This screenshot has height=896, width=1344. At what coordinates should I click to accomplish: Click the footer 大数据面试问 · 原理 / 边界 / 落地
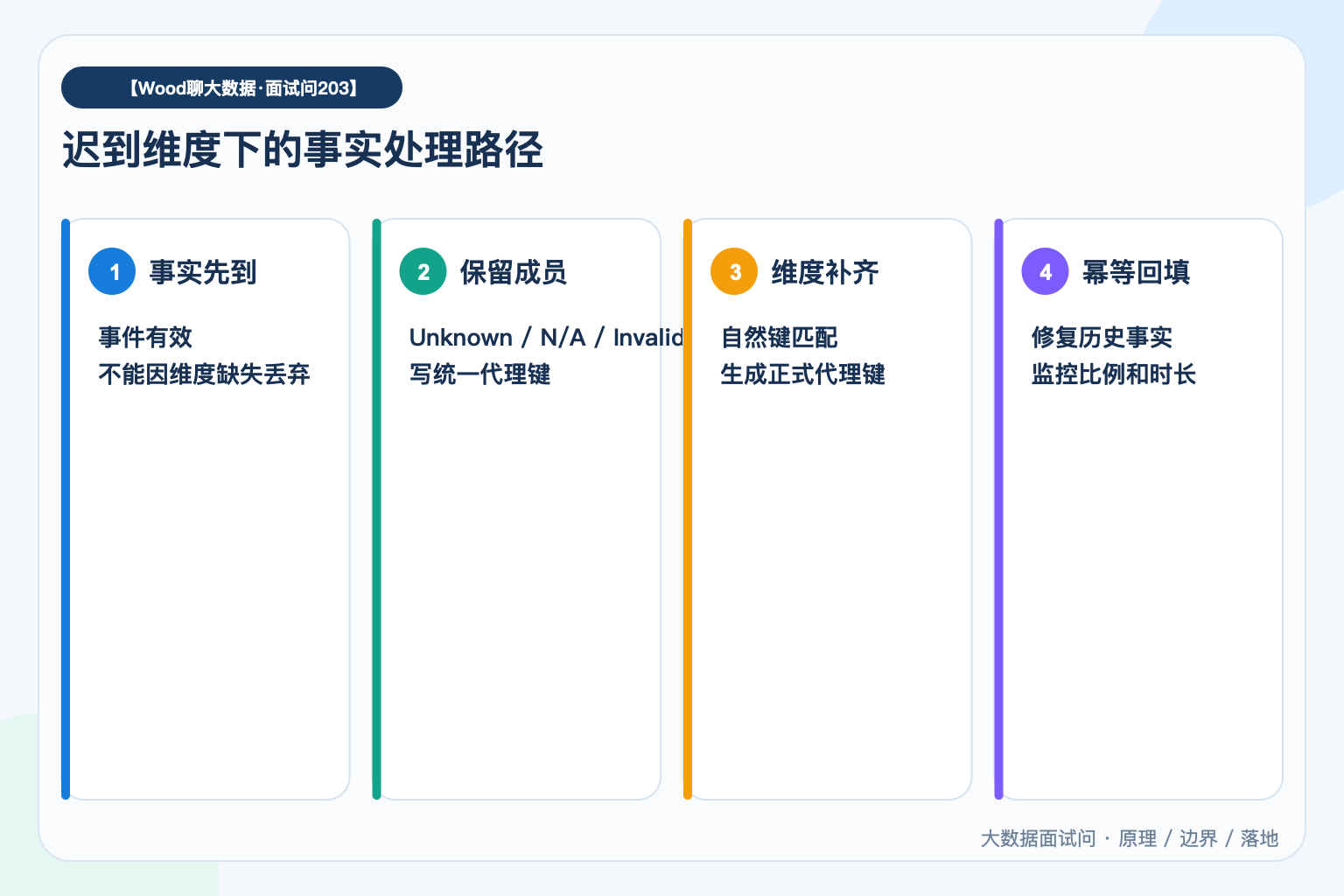(1130, 838)
